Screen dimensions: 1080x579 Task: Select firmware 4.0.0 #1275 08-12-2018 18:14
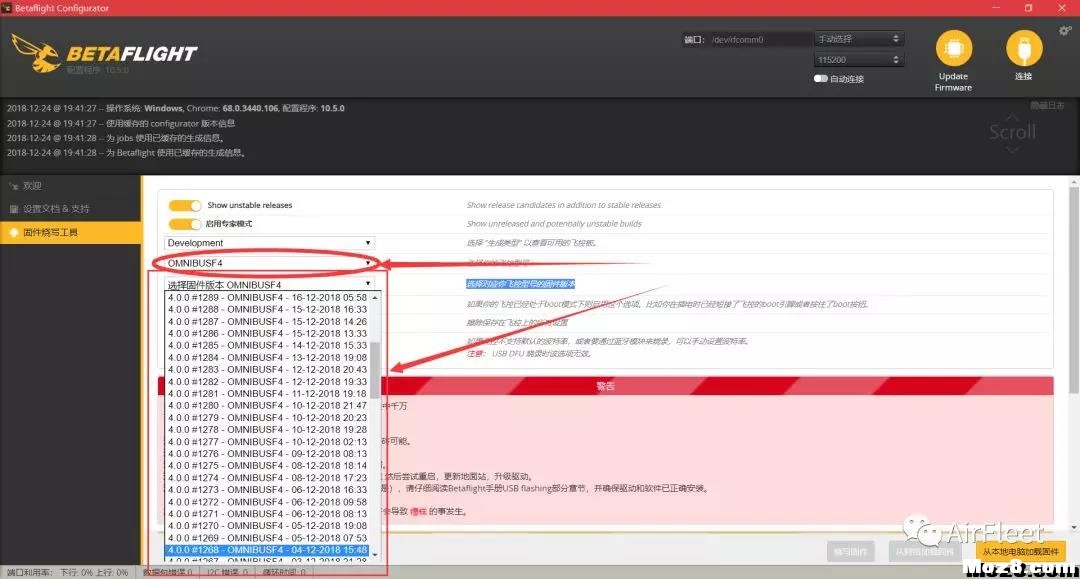click(x=267, y=466)
